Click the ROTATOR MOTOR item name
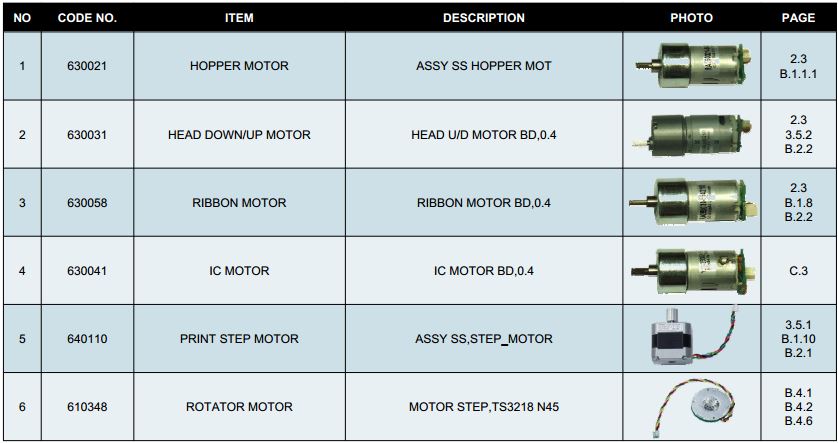This screenshot has height=443, width=838. (239, 407)
